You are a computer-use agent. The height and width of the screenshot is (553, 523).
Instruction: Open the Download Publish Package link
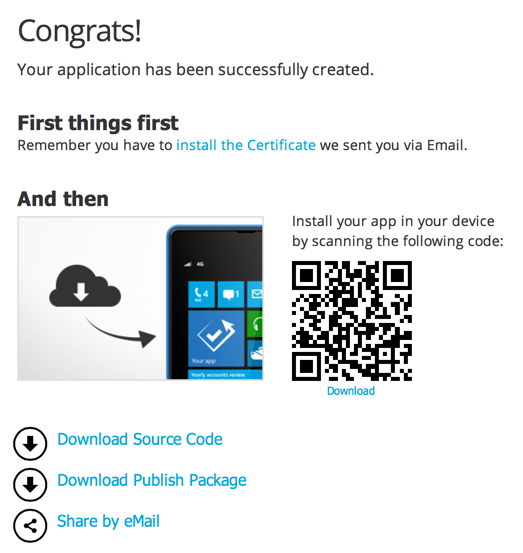tap(152, 480)
